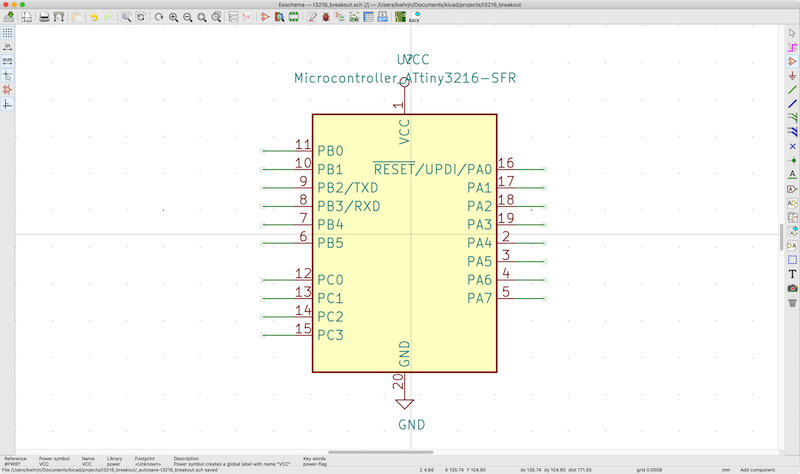Select the no-connect flag tool
800x474 pixels.
(792, 146)
